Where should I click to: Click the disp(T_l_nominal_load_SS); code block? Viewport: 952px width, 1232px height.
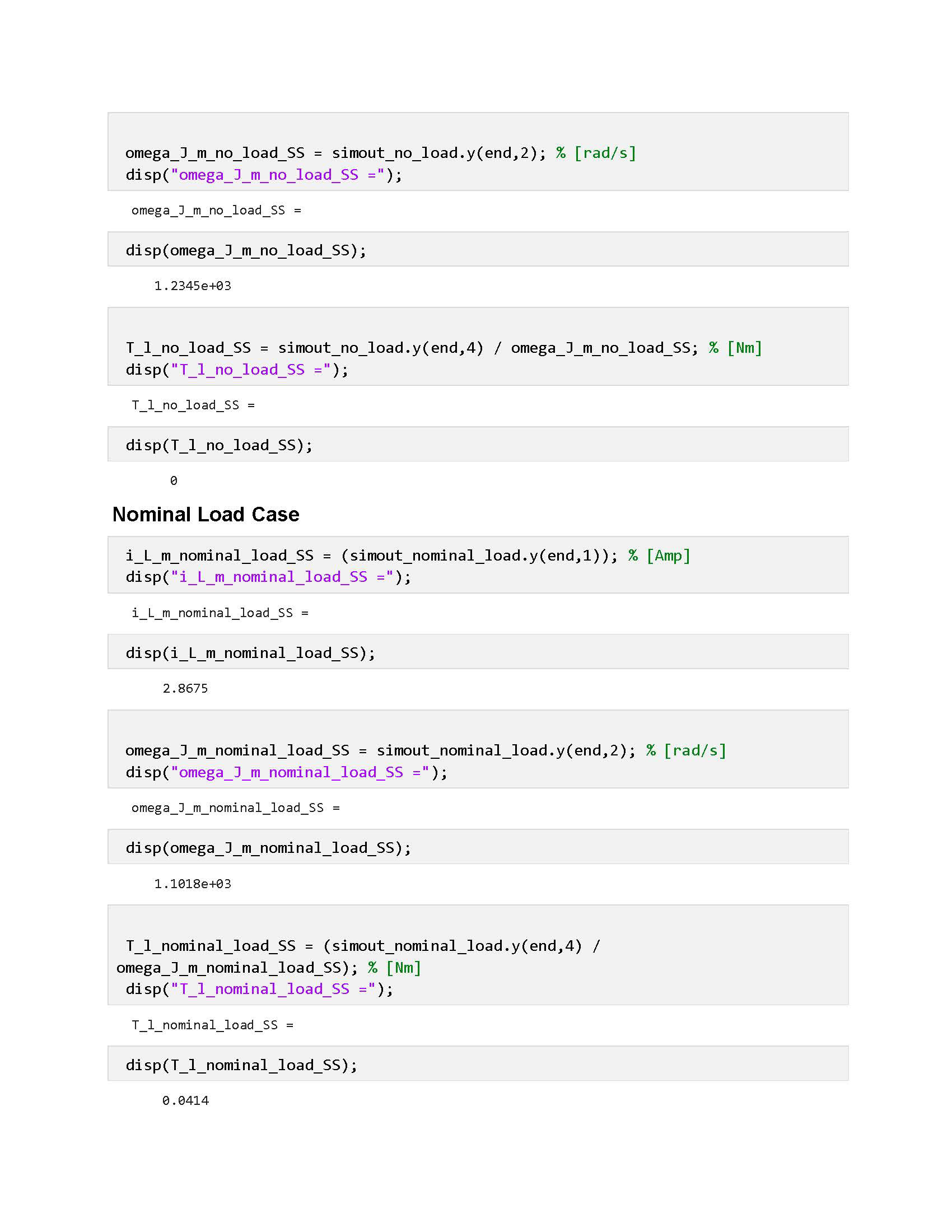tap(241, 1065)
